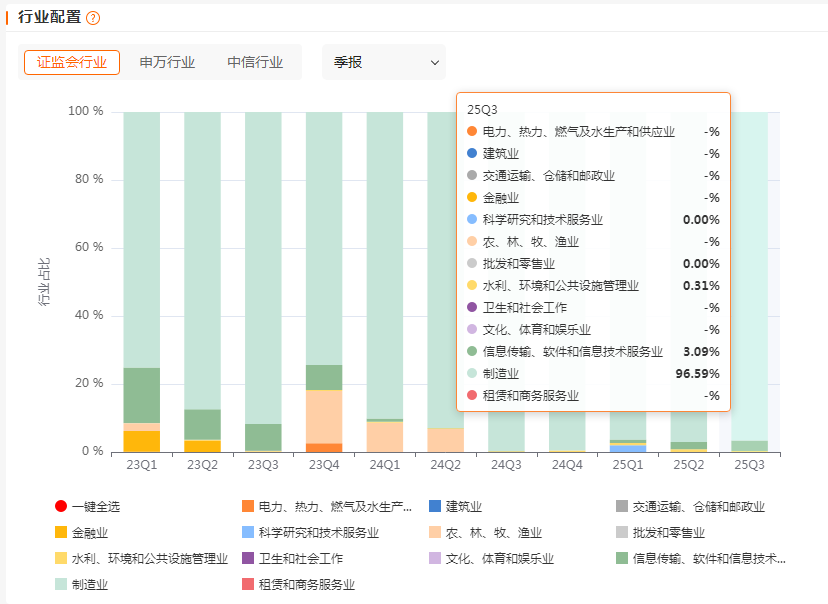The image size is (828, 604).
Task: Click 卫生和社会工作 purple legend icon
Action: pyautogui.click(x=249, y=559)
